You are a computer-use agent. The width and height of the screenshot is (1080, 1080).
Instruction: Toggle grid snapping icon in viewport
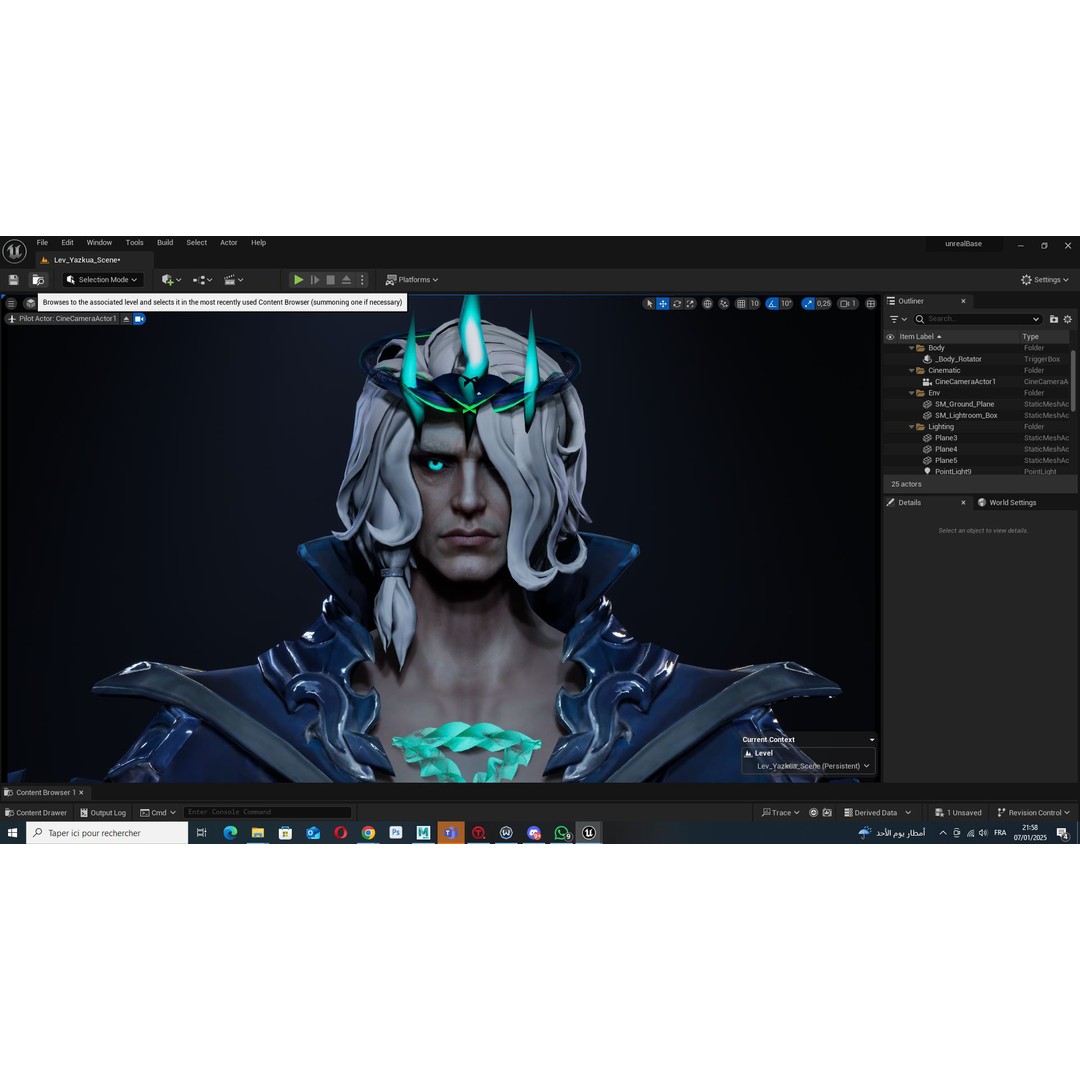pos(741,304)
